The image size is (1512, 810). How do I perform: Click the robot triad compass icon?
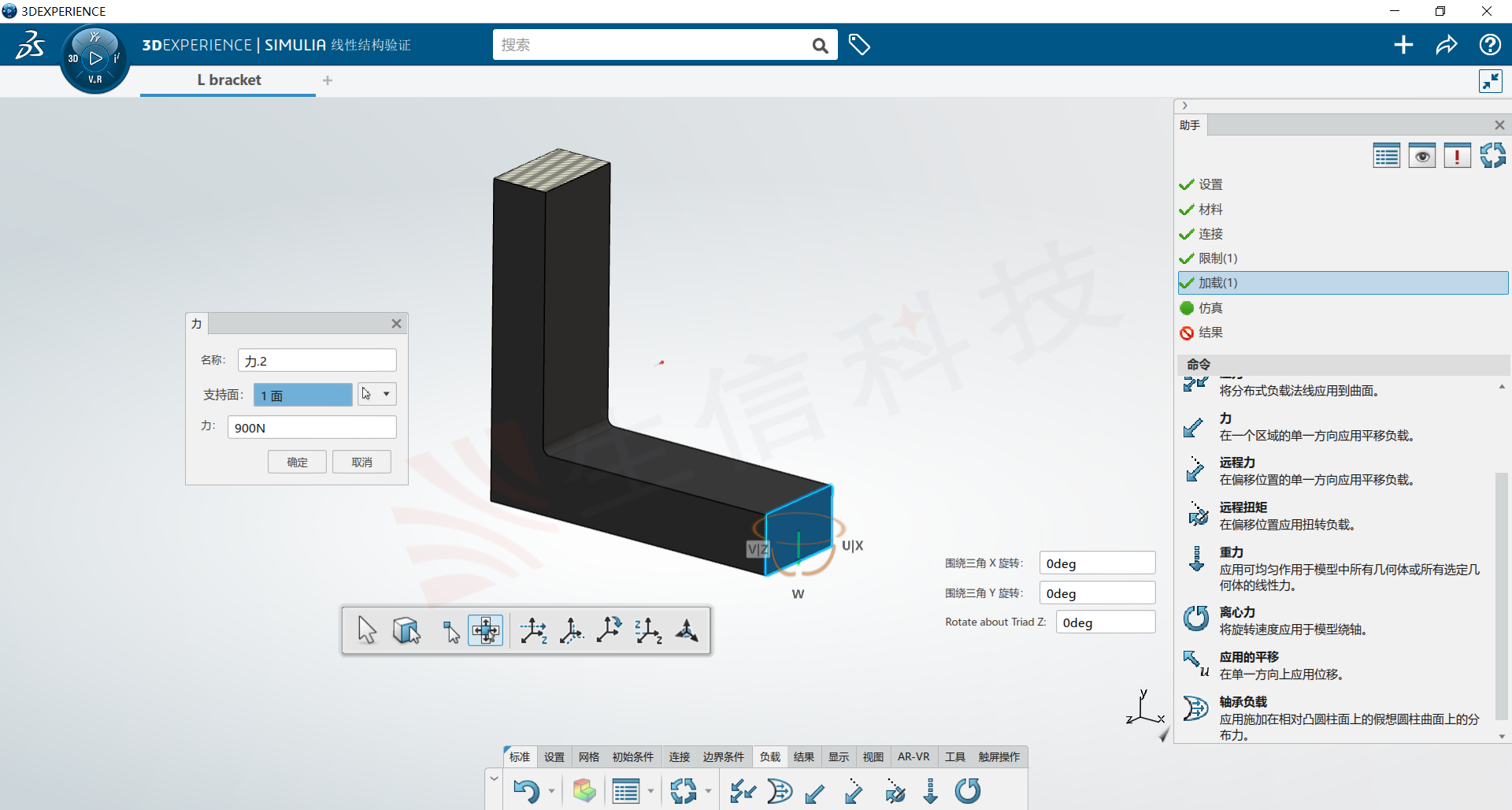pyautogui.click(x=687, y=630)
